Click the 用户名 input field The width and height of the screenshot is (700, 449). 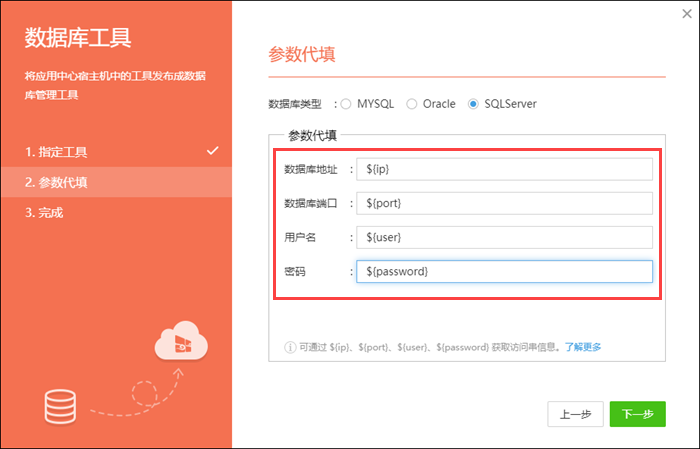pos(504,237)
